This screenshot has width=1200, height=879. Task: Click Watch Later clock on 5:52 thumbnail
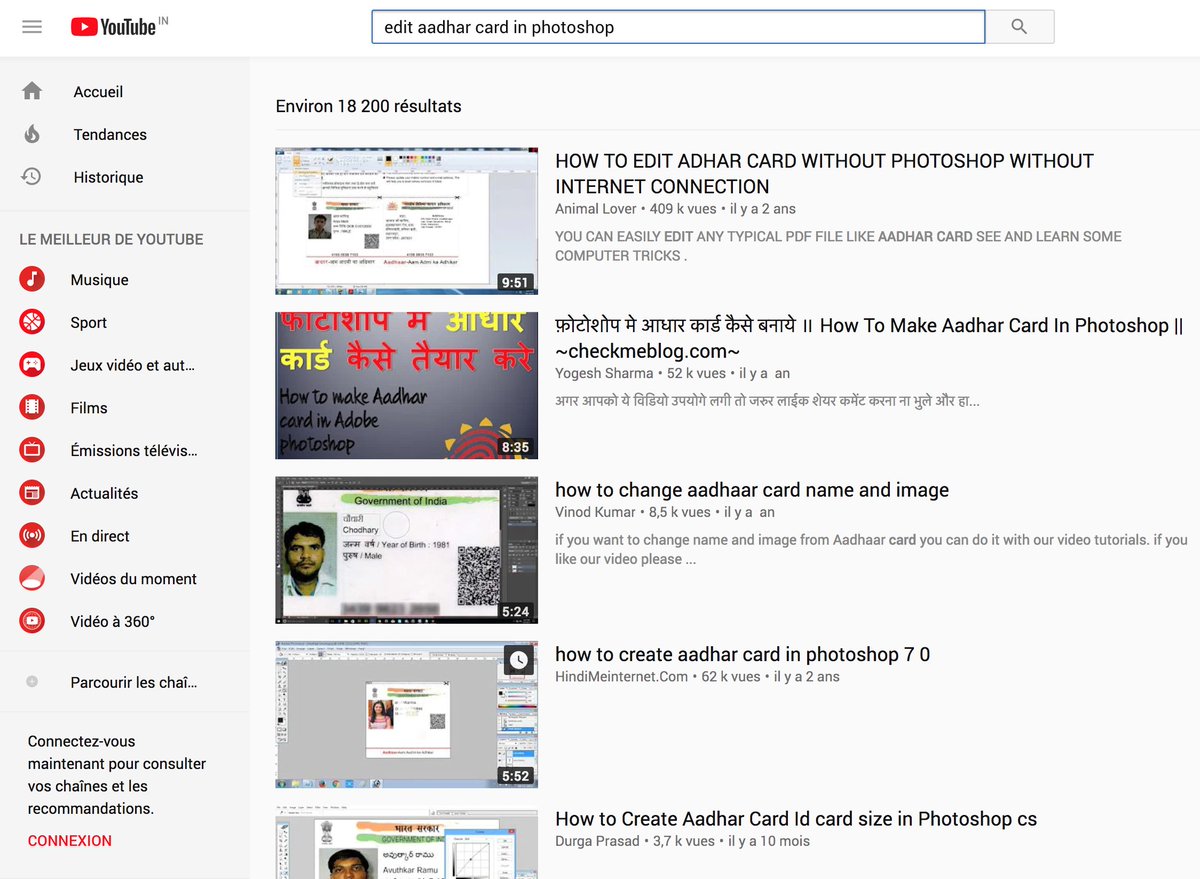pos(517,660)
